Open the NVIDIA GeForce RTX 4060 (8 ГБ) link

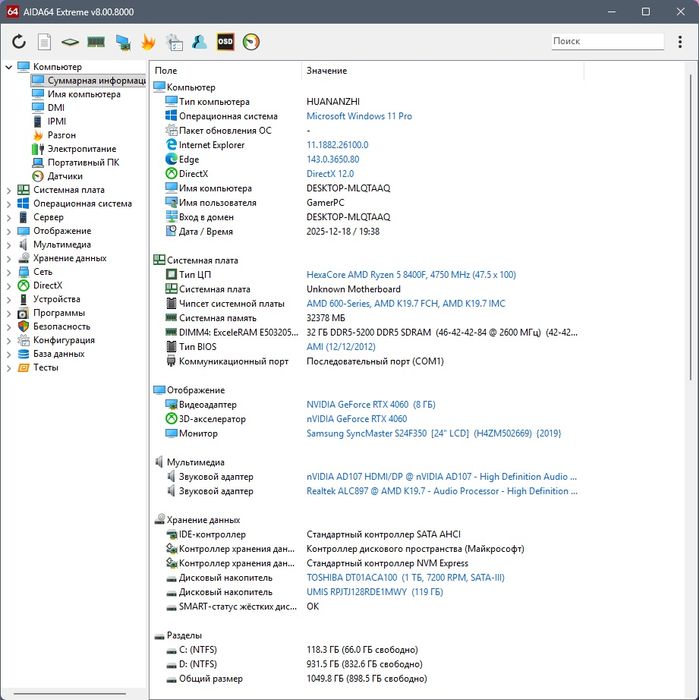370,404
